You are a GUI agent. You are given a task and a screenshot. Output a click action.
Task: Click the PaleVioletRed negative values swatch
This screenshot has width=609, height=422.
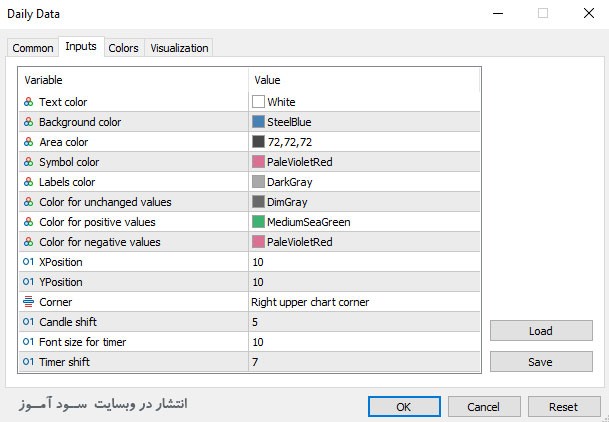[259, 242]
